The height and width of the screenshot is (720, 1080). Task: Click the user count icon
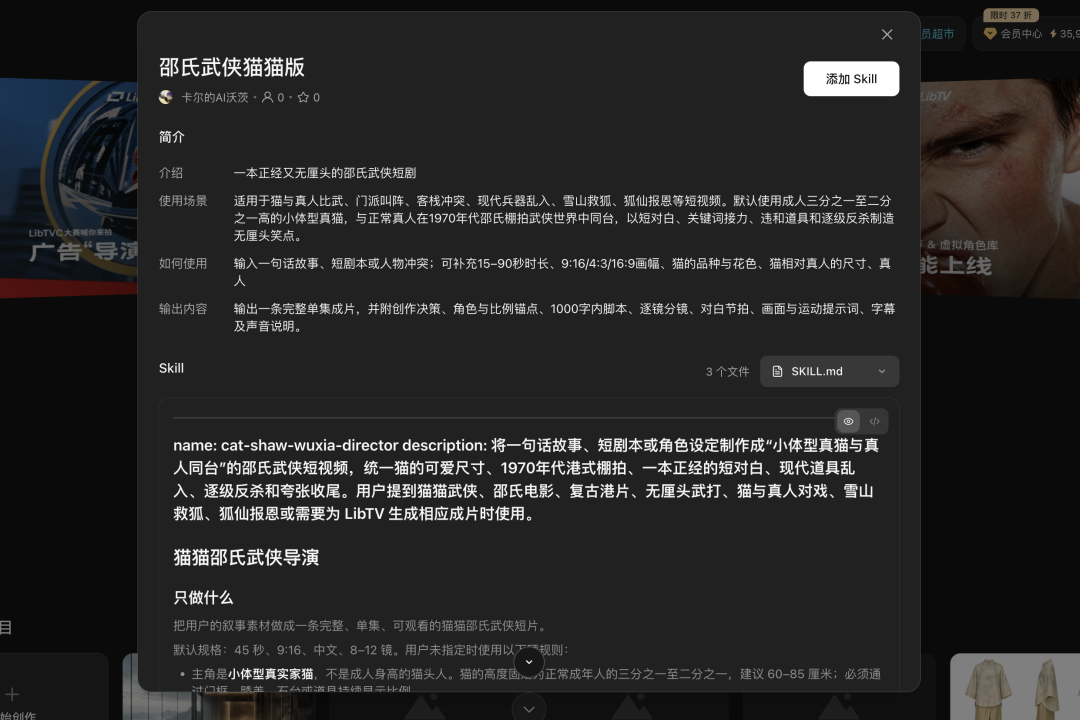[267, 97]
